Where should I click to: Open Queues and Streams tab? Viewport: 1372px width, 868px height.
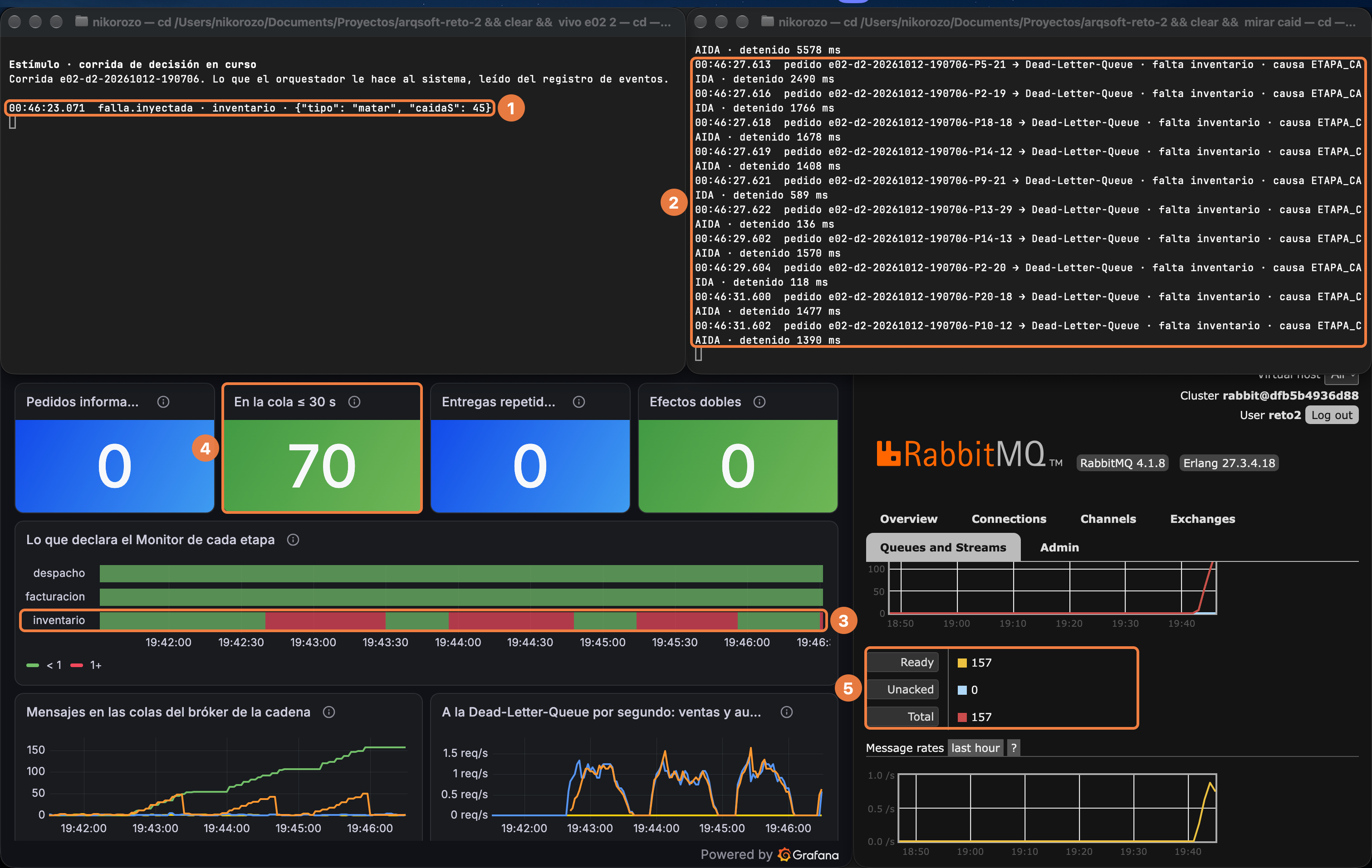tap(943, 547)
